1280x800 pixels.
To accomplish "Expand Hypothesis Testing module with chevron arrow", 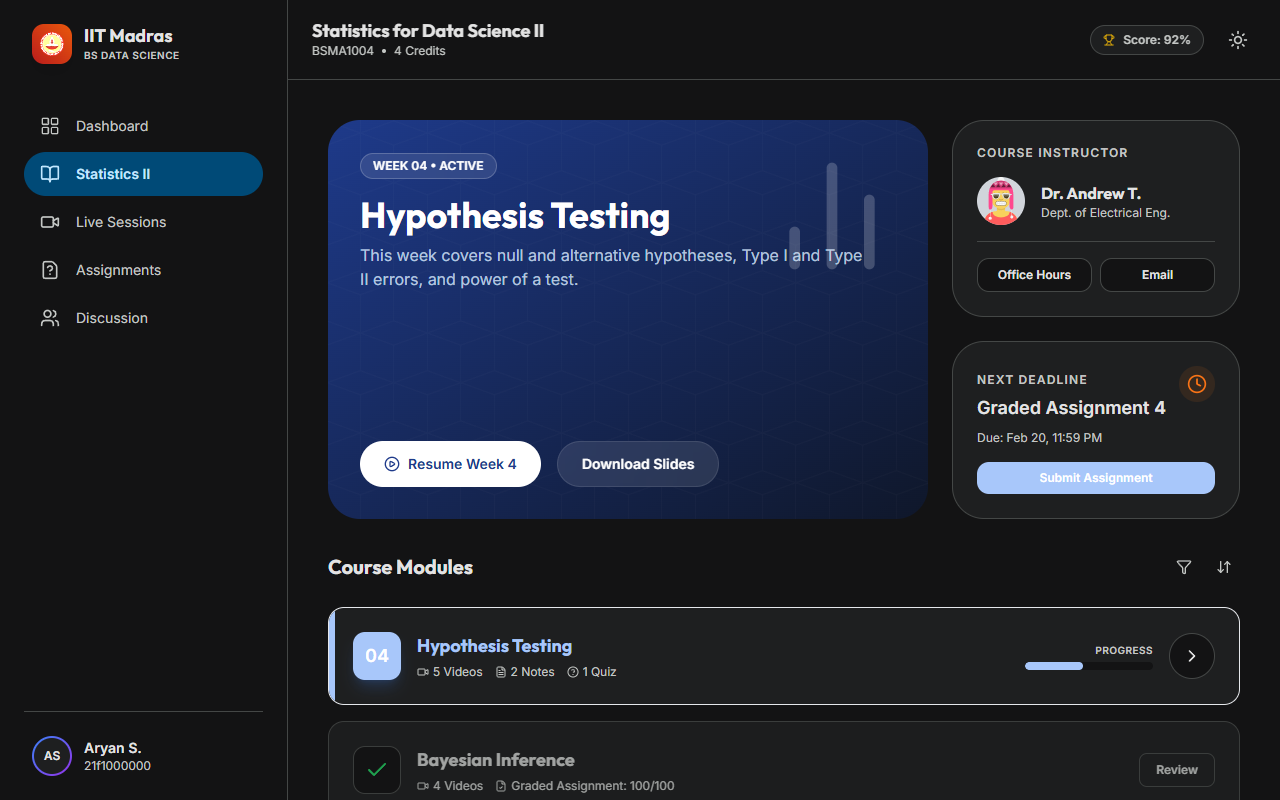I will point(1191,656).
